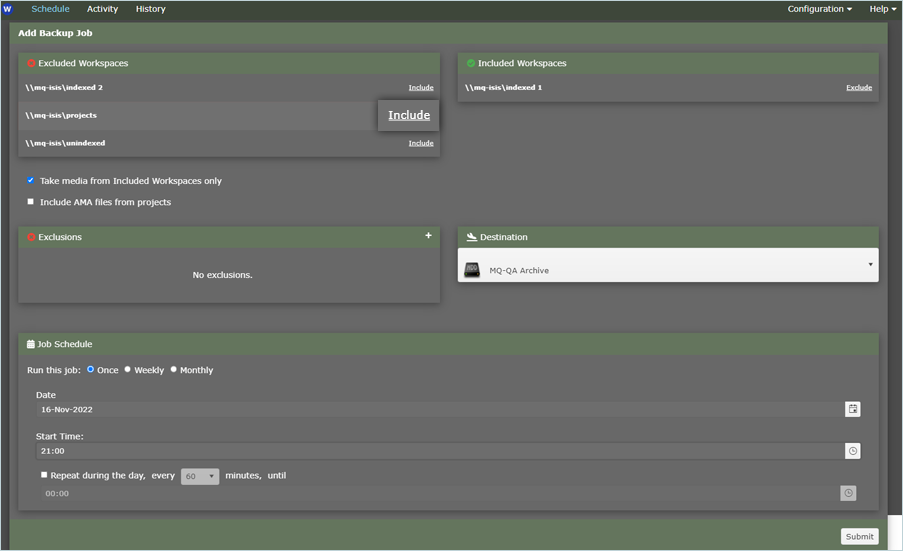Open the repeat minutes interval dropdown

coord(200,476)
